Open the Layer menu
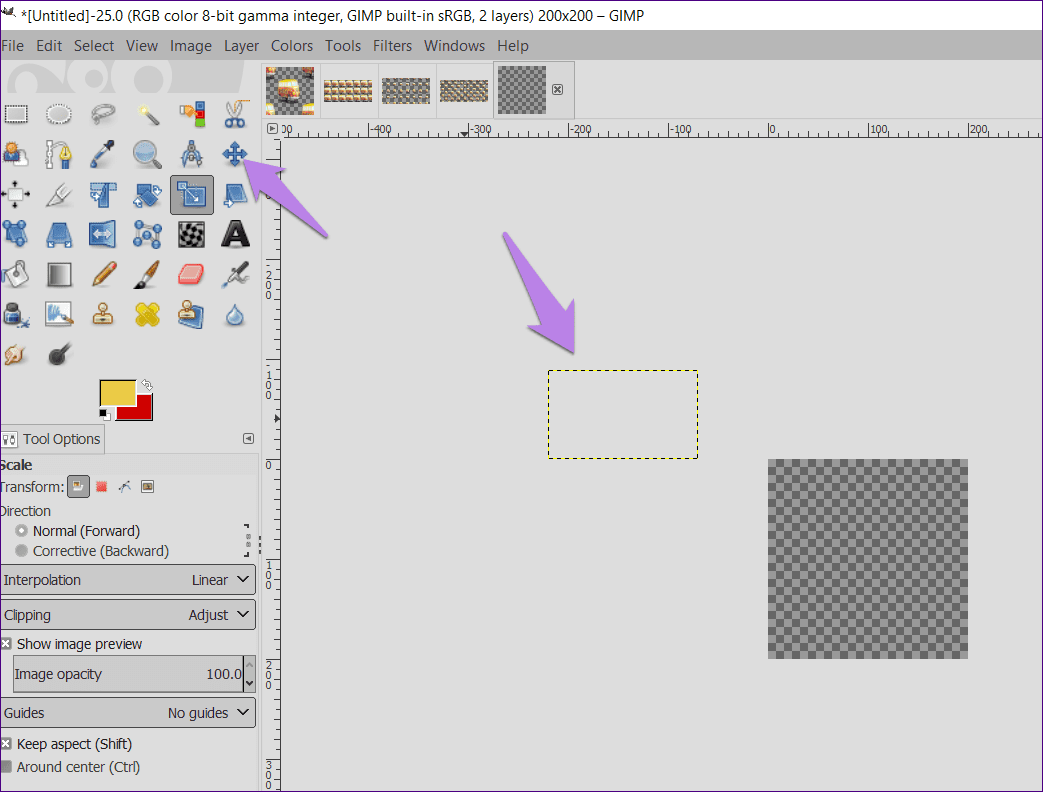1043x792 pixels. pyautogui.click(x=241, y=46)
